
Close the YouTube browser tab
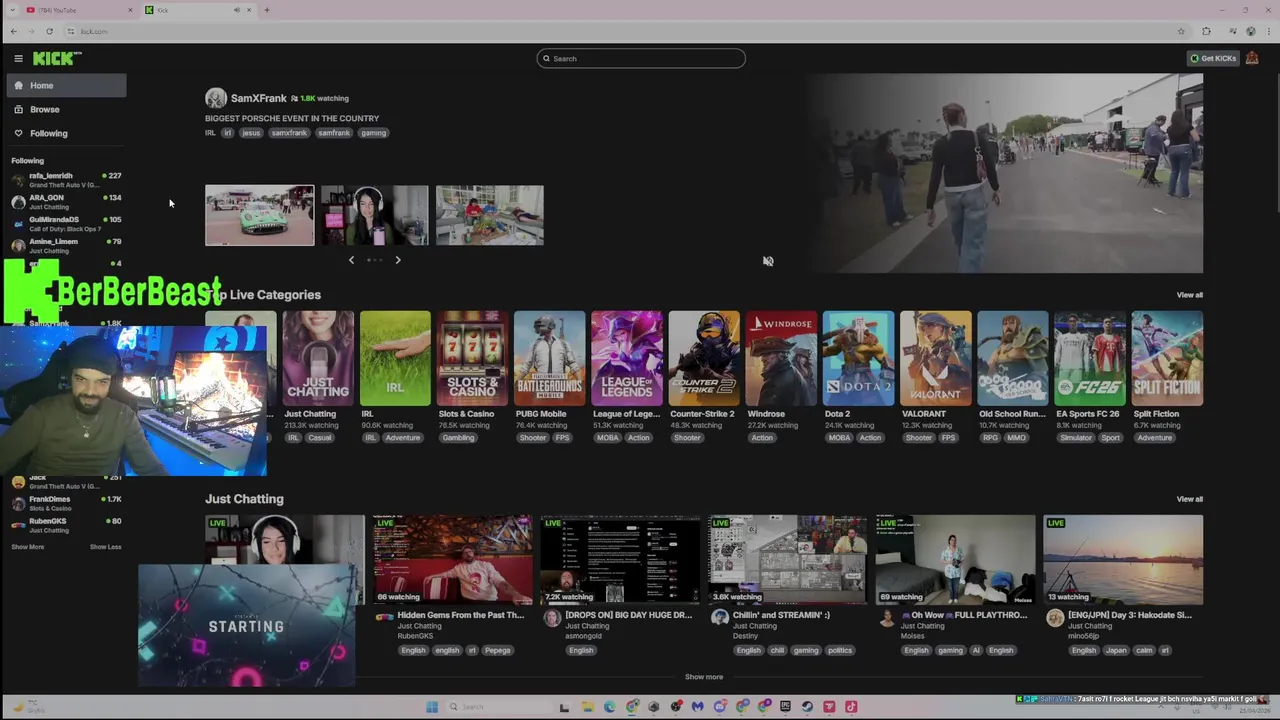point(130,10)
